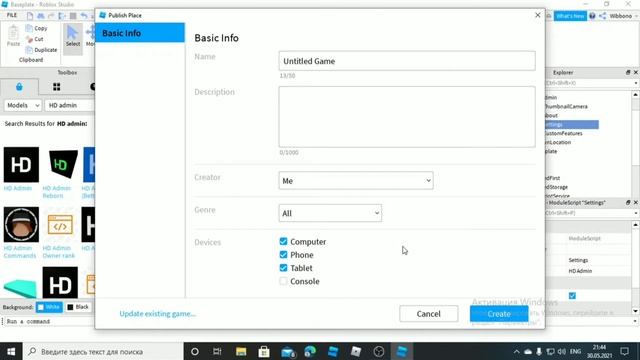Uncheck the Tablet device checkbox
The height and width of the screenshot is (360, 640).
click(x=283, y=268)
